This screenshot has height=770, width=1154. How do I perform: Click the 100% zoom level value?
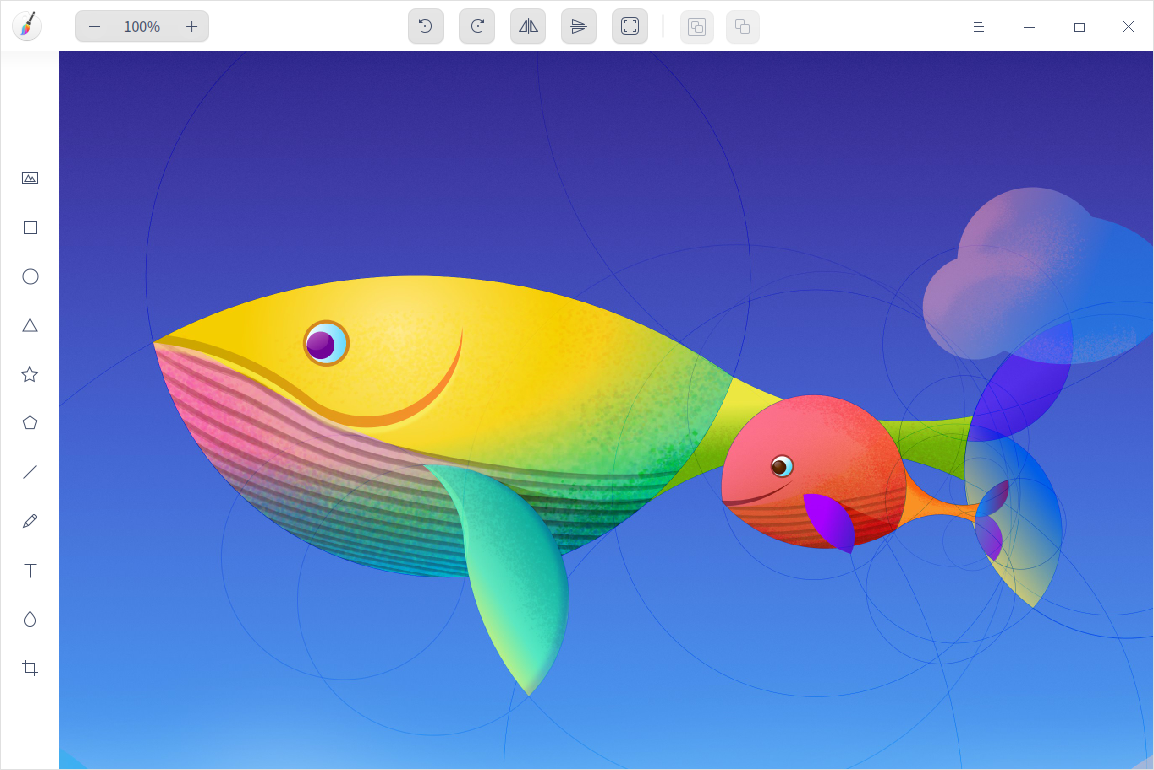pos(142,27)
